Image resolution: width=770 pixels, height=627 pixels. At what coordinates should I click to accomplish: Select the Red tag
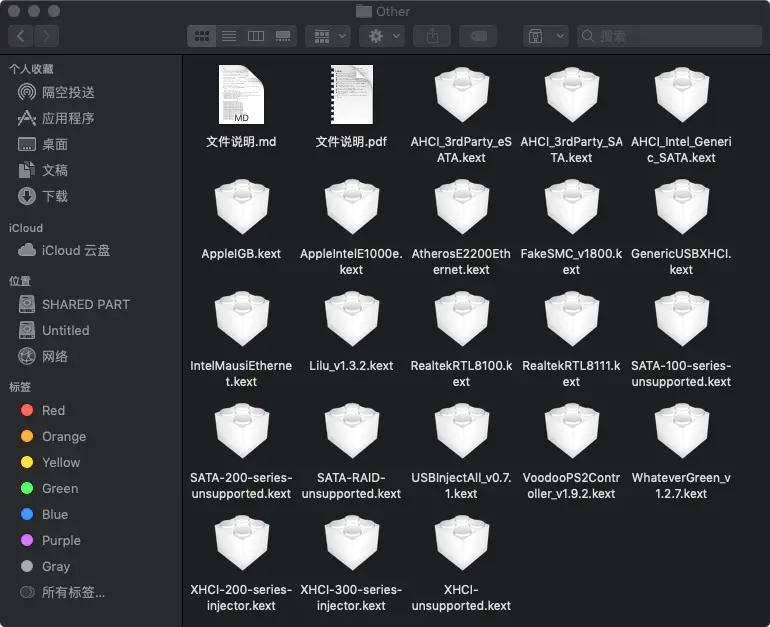click(43, 410)
